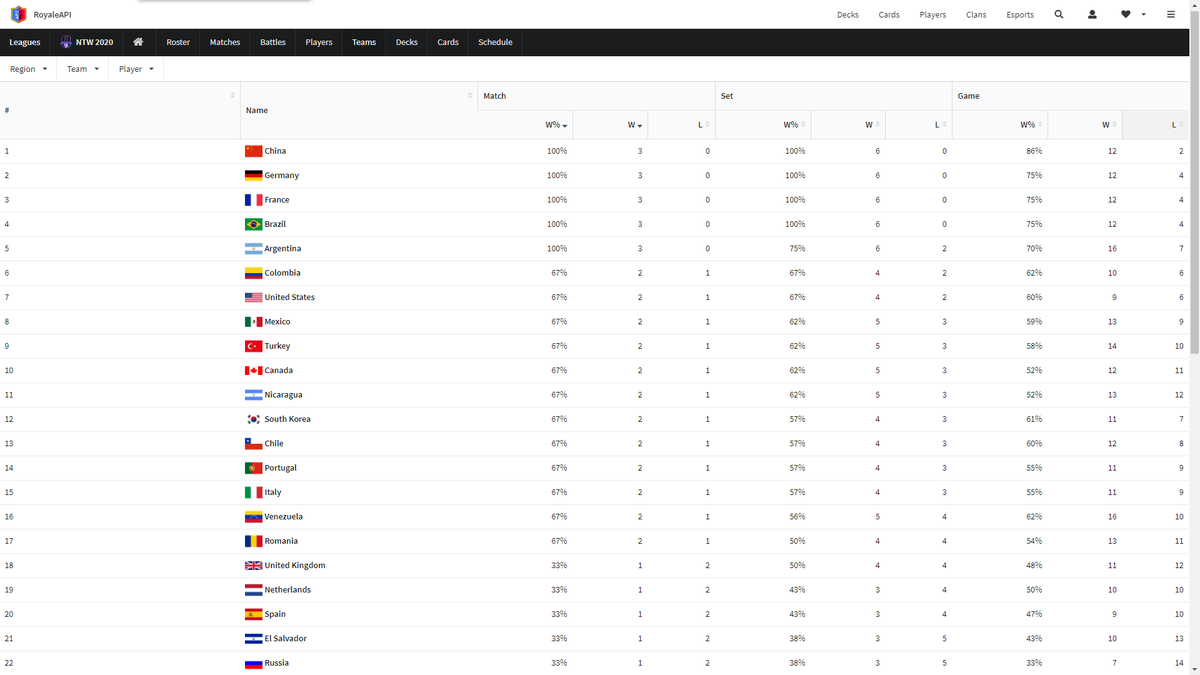Sort by Name column
Image resolution: width=1200 pixels, height=675 pixels.
tap(359, 110)
